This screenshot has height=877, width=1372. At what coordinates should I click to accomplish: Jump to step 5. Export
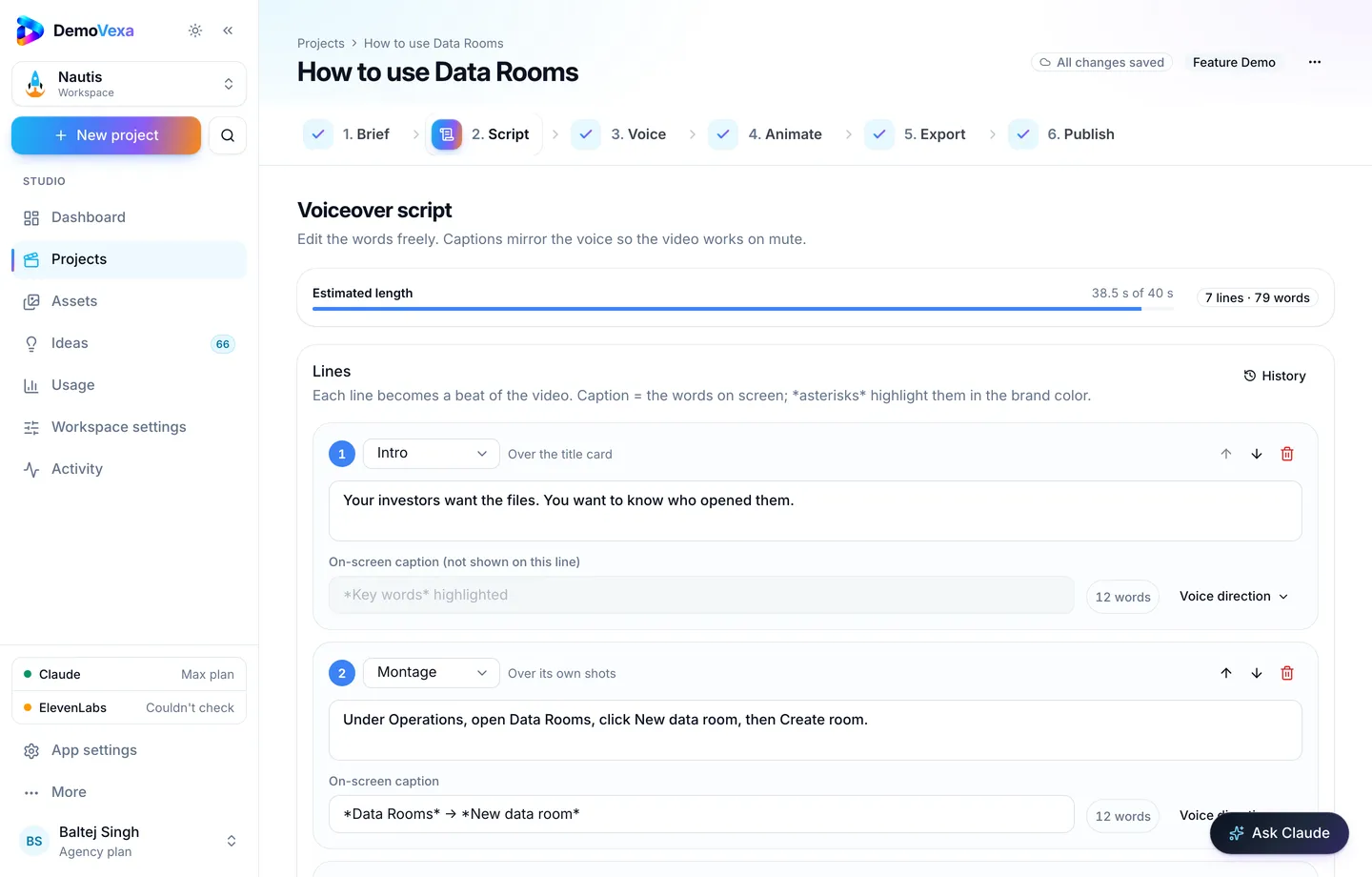point(916,134)
